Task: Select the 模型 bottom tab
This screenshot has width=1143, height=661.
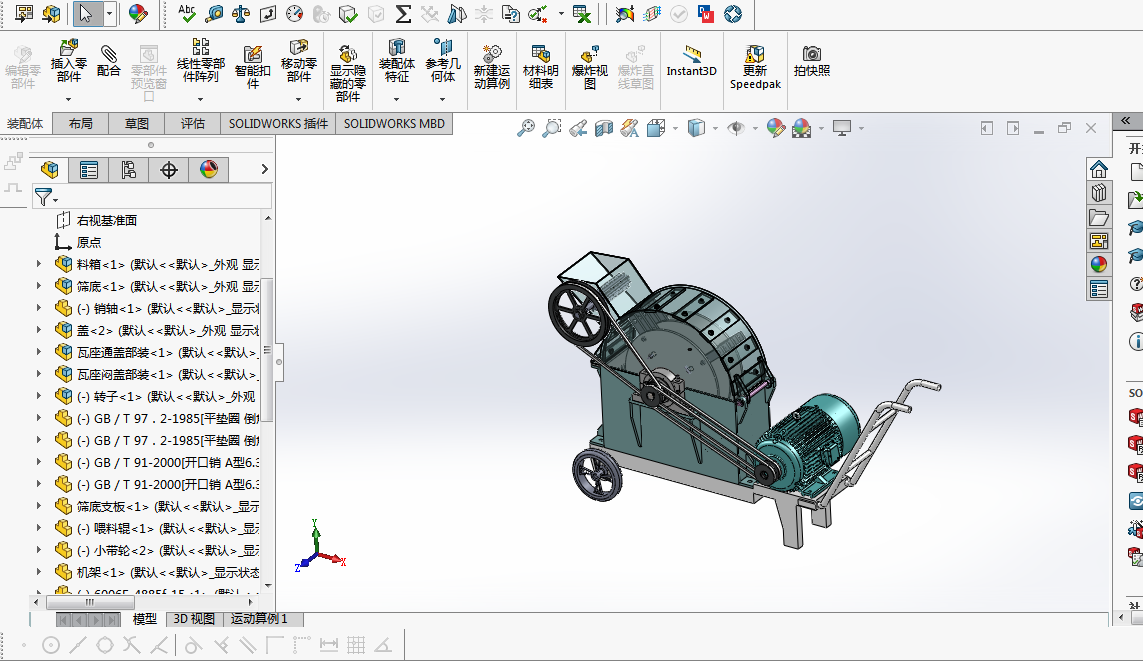Action: tap(144, 619)
